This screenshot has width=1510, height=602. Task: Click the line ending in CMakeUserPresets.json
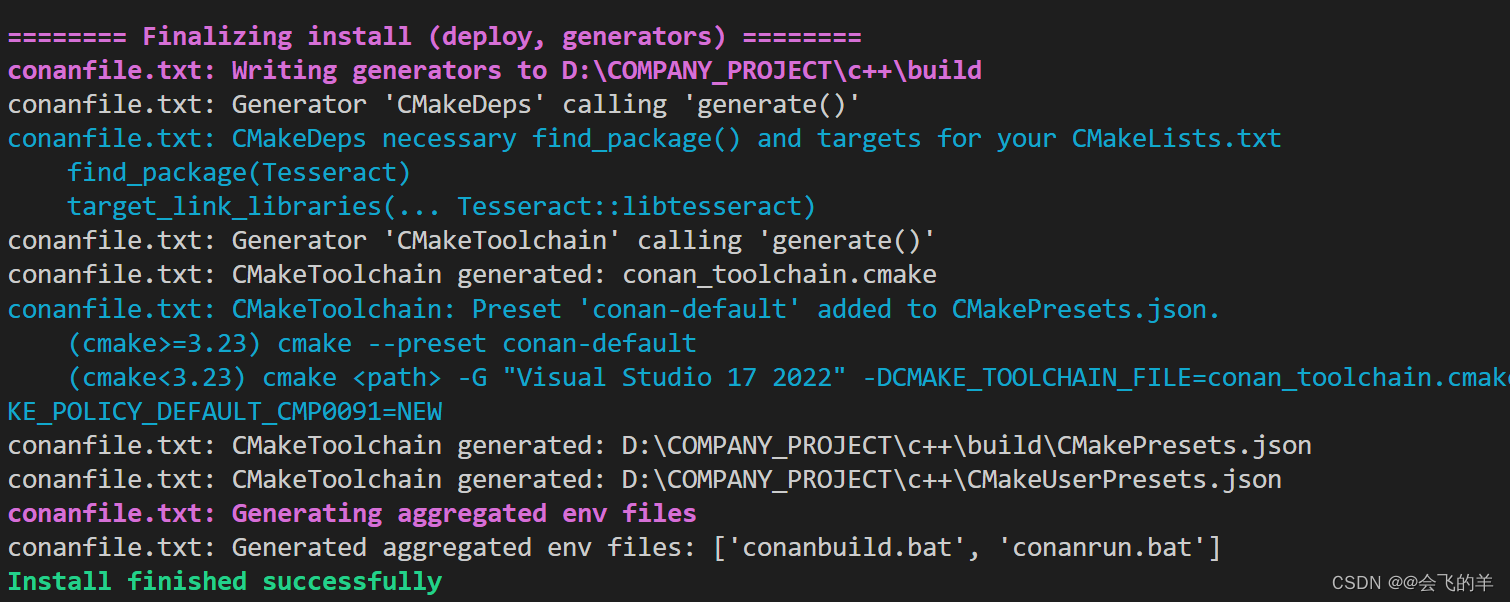[x=645, y=479]
